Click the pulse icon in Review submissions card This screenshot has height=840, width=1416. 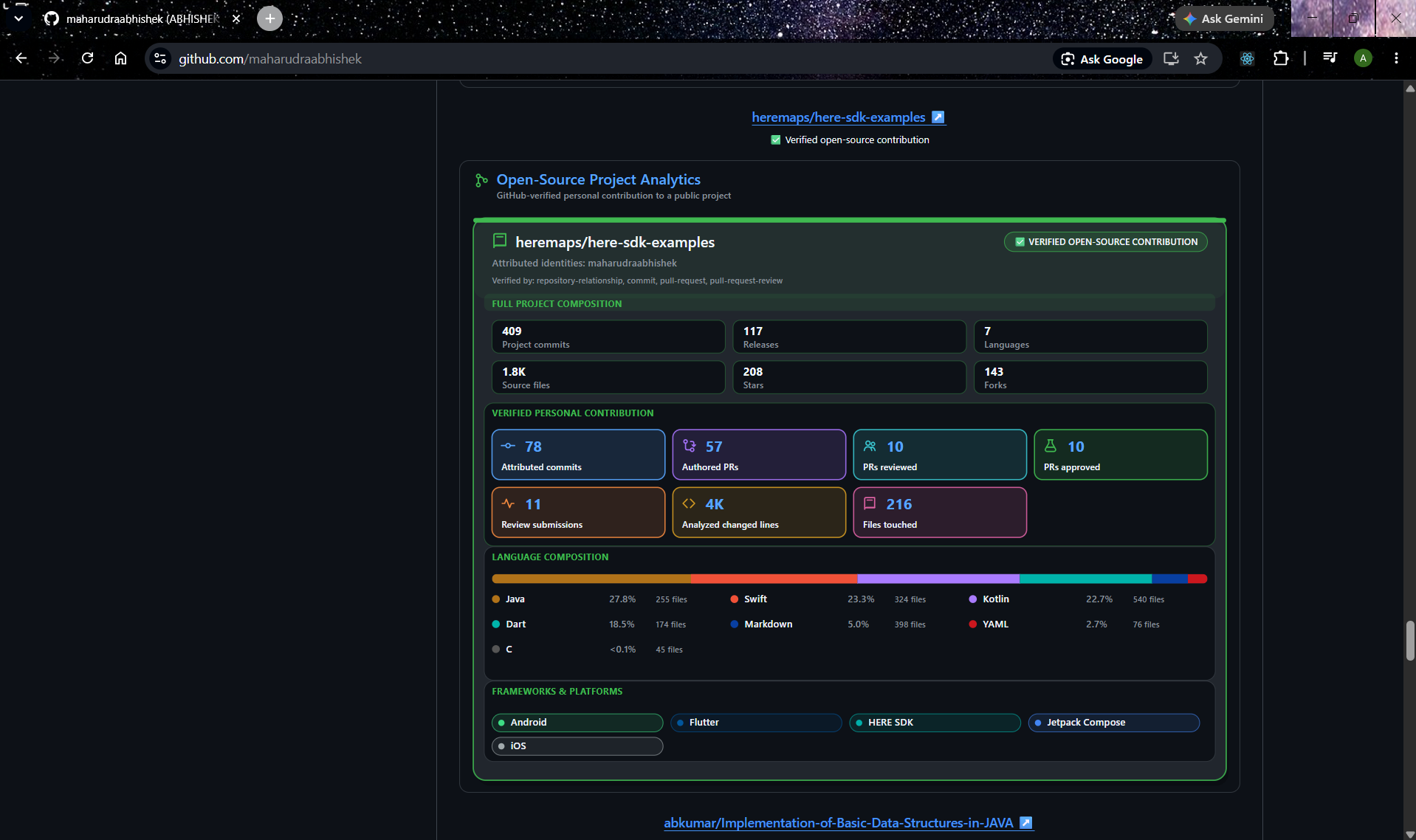508,503
